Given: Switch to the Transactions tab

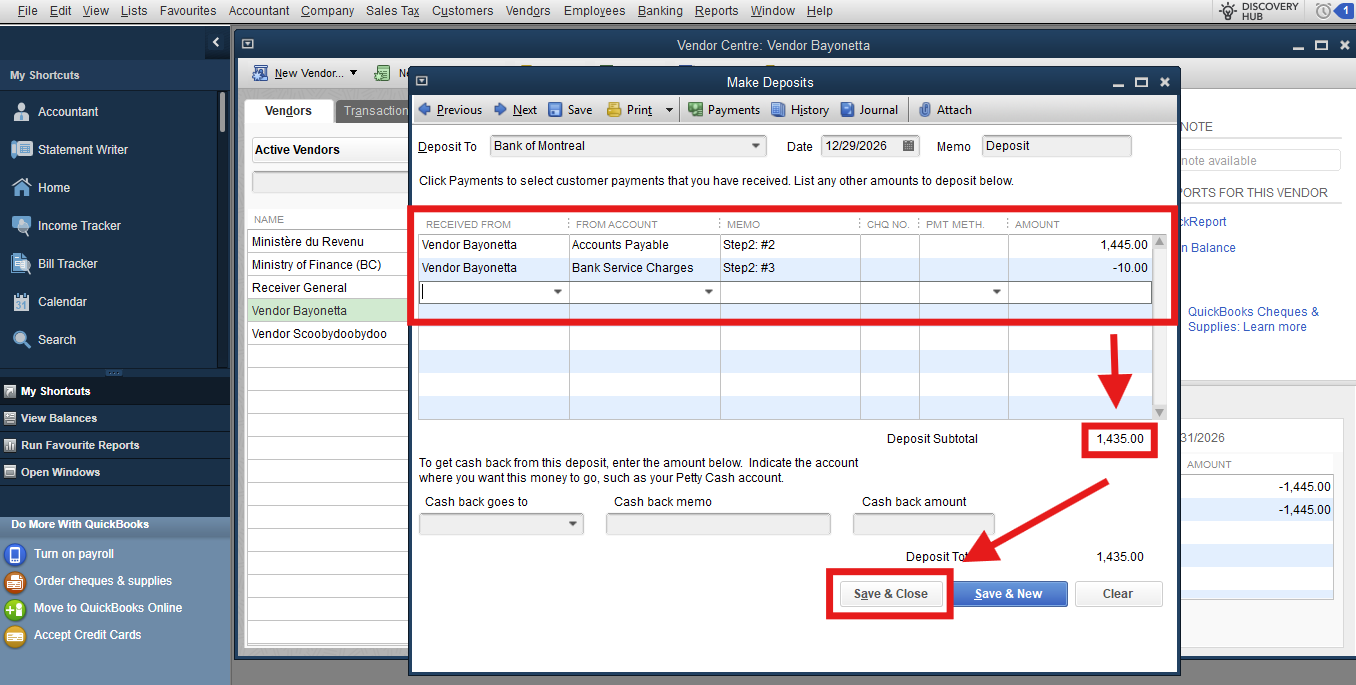Looking at the screenshot, I should tap(373, 111).
